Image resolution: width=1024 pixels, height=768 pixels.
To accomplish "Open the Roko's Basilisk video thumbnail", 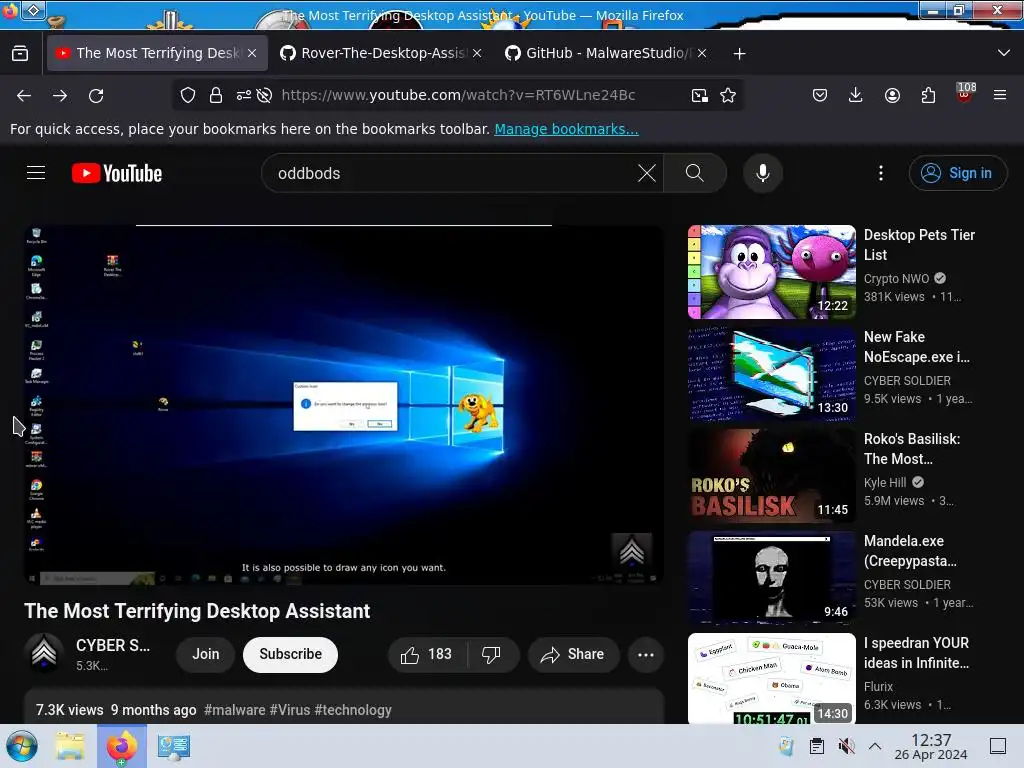I will [x=771, y=476].
